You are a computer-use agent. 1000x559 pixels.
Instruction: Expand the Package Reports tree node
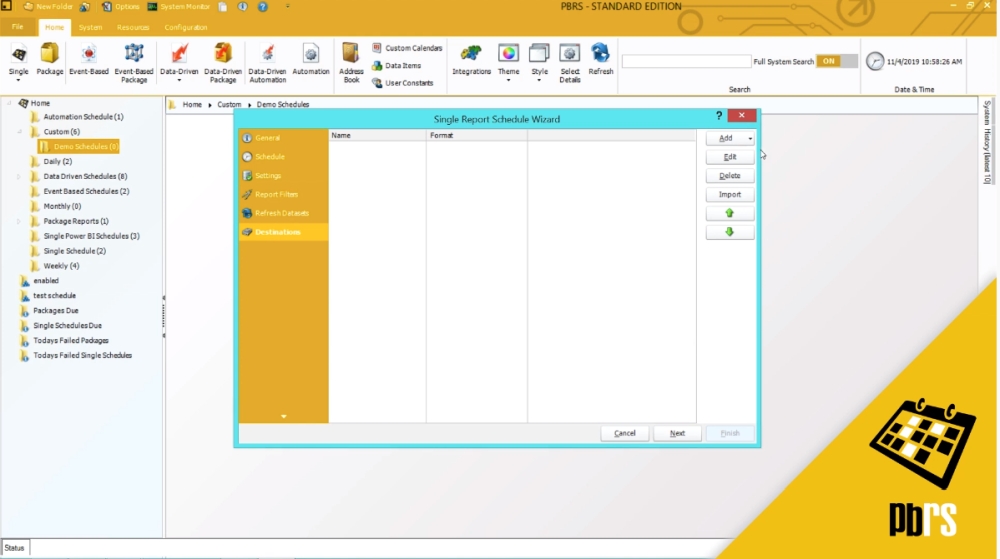[19, 221]
